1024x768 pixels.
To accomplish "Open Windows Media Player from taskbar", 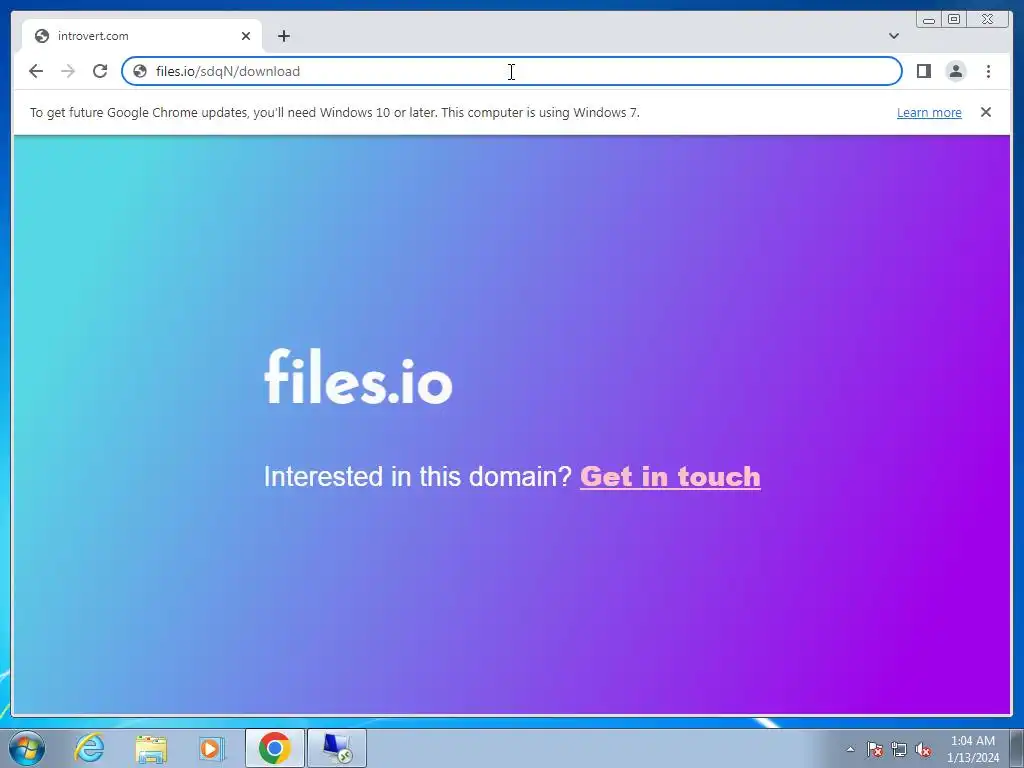I will (x=211, y=748).
